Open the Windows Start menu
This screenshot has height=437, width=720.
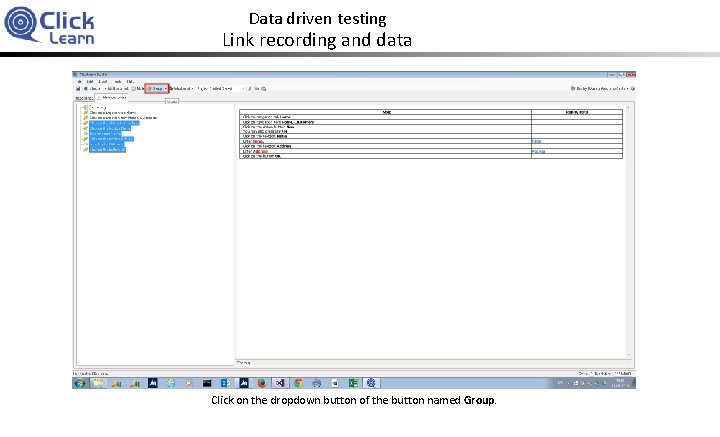[79, 383]
